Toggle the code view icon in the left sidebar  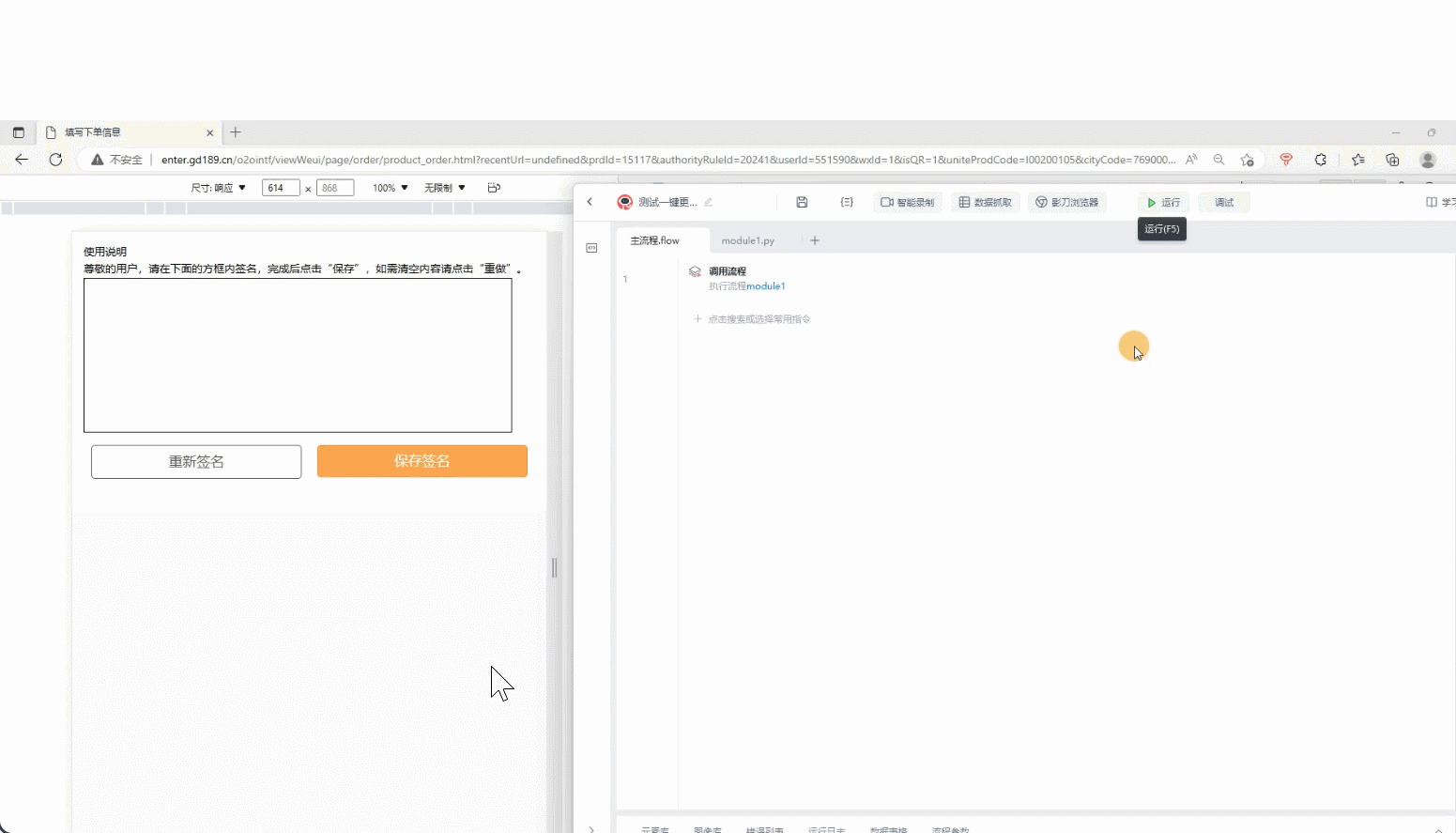591,248
